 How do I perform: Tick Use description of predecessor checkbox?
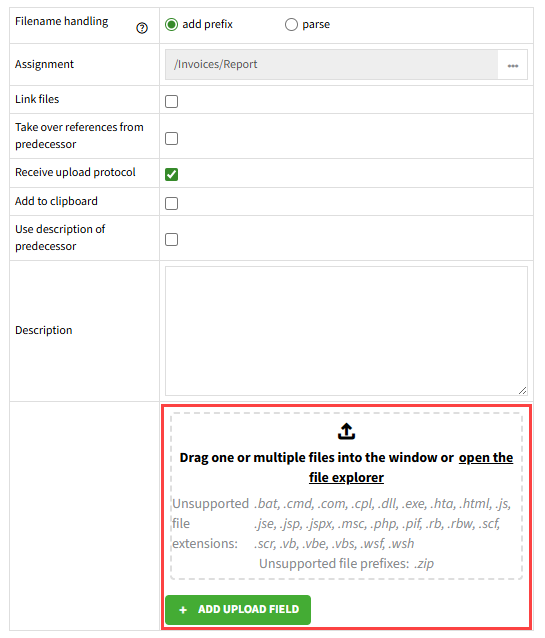pos(171,239)
